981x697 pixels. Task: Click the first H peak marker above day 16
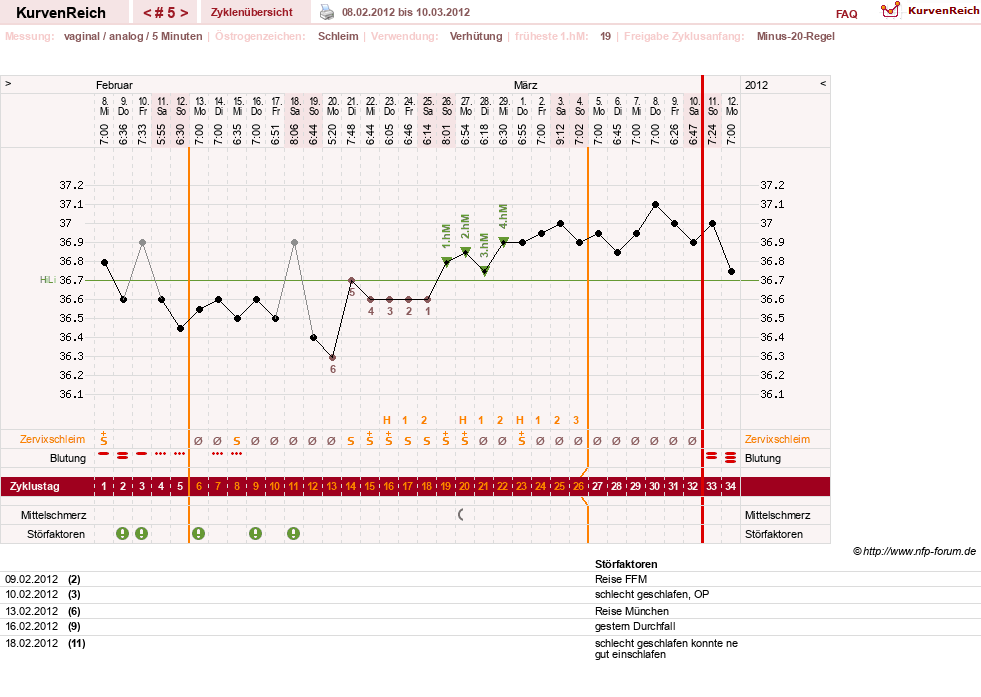click(x=387, y=420)
